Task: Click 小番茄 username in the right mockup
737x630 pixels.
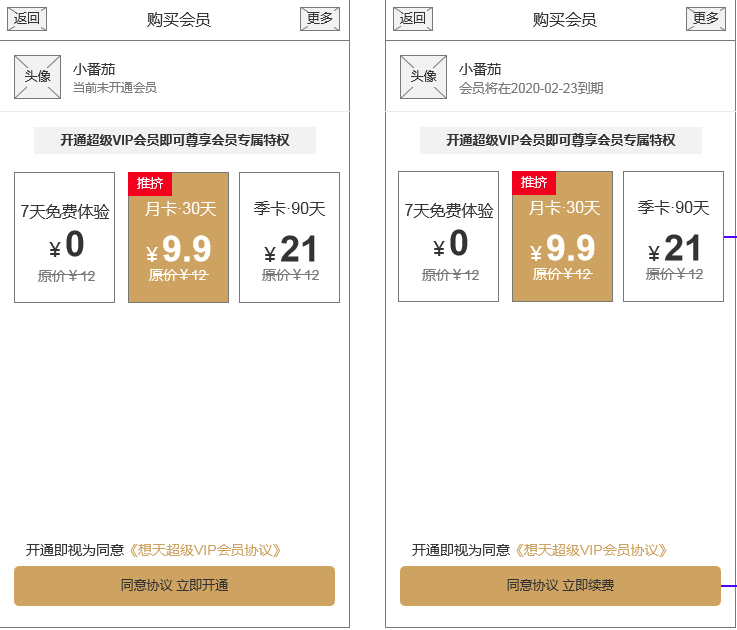Action: 480,69
